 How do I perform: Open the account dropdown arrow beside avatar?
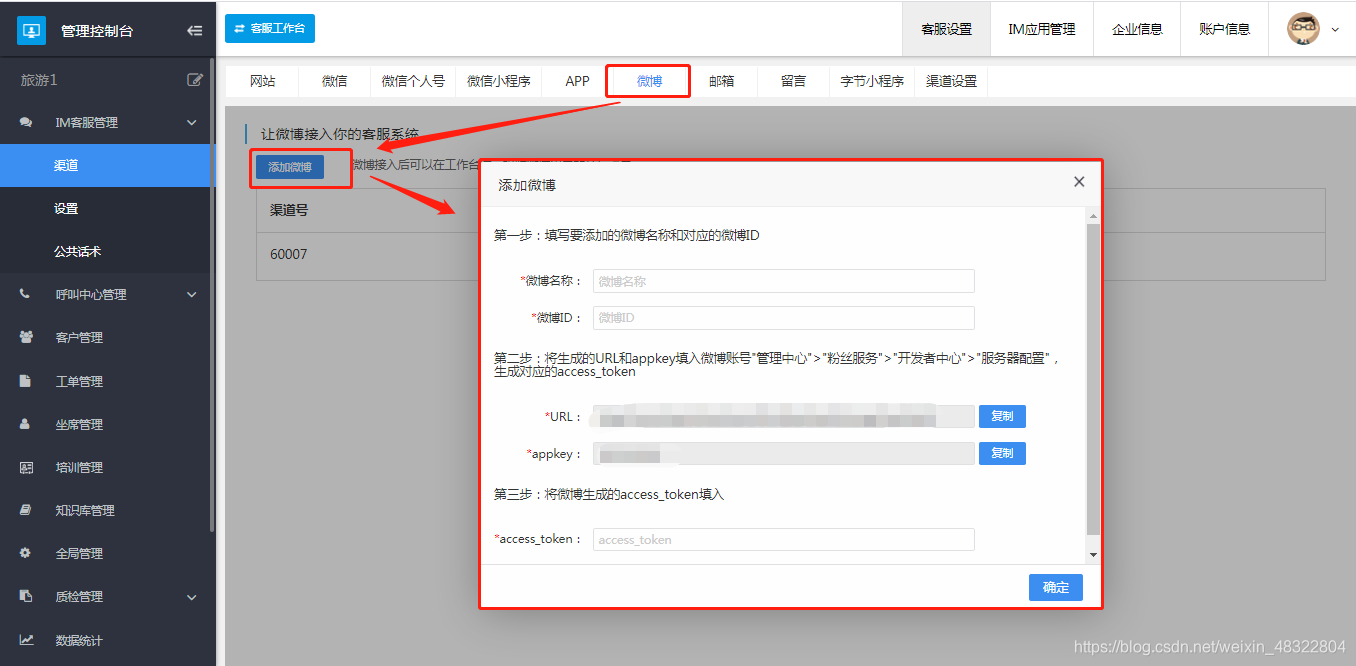point(1335,30)
